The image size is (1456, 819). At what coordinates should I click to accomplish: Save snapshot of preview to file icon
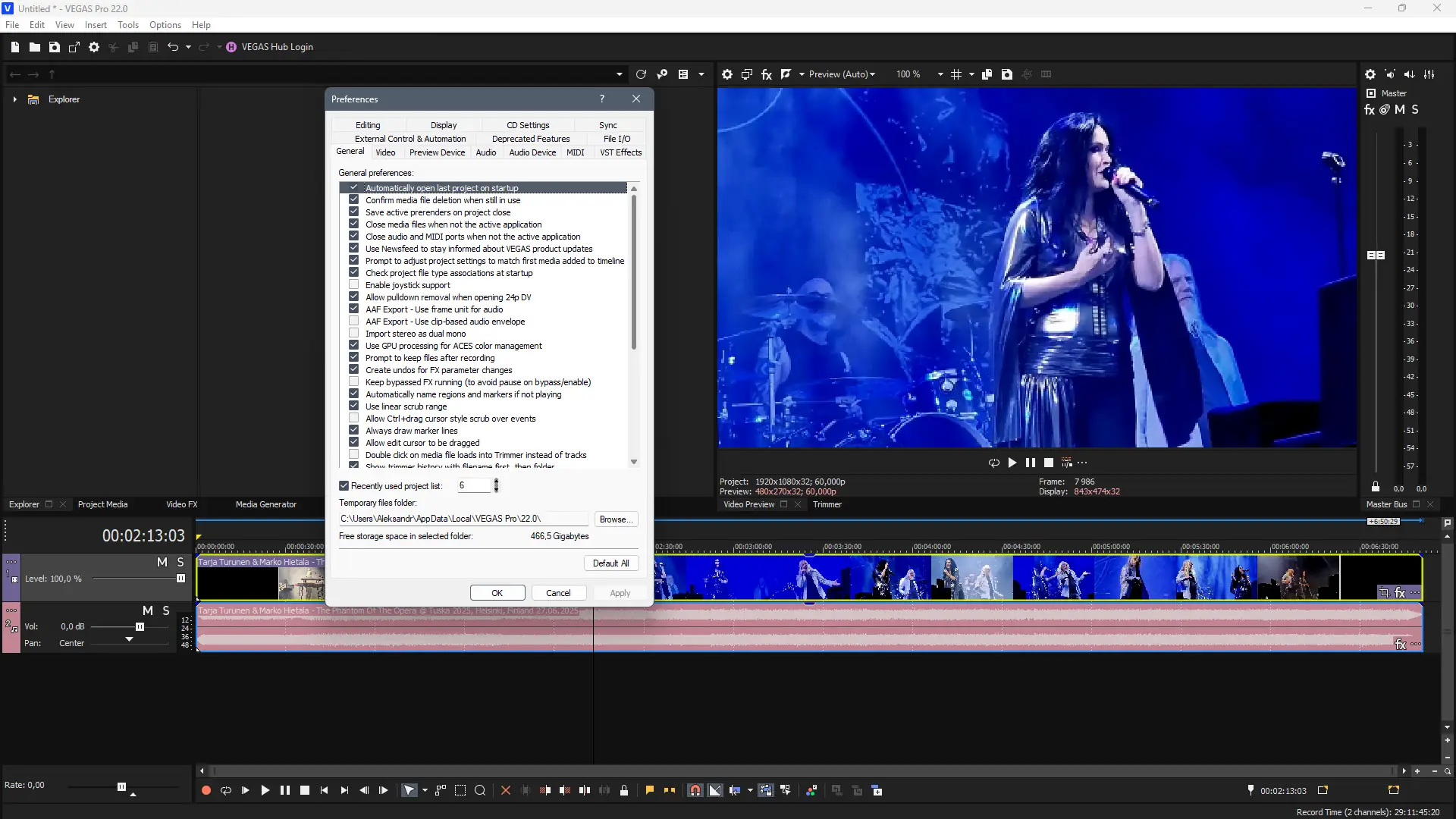click(1006, 74)
